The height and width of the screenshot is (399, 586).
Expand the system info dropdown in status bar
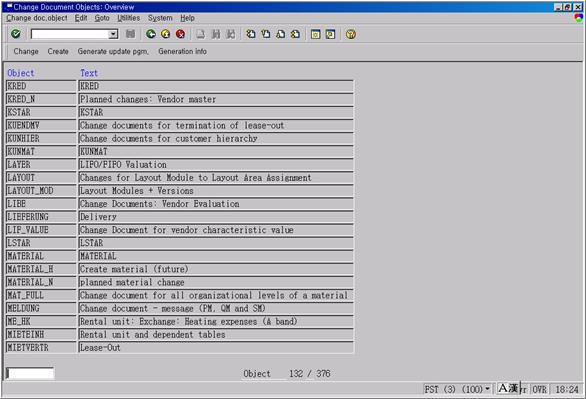(x=487, y=389)
